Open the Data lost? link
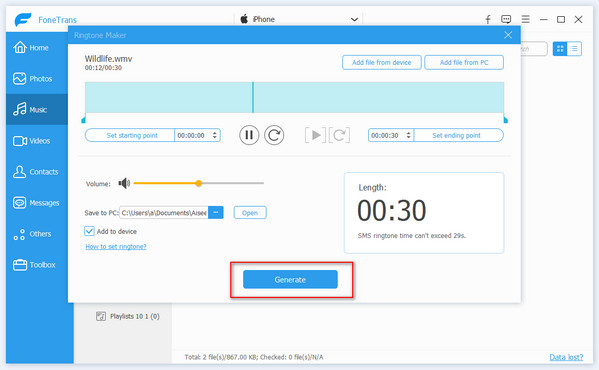The height and width of the screenshot is (370, 599). [566, 357]
